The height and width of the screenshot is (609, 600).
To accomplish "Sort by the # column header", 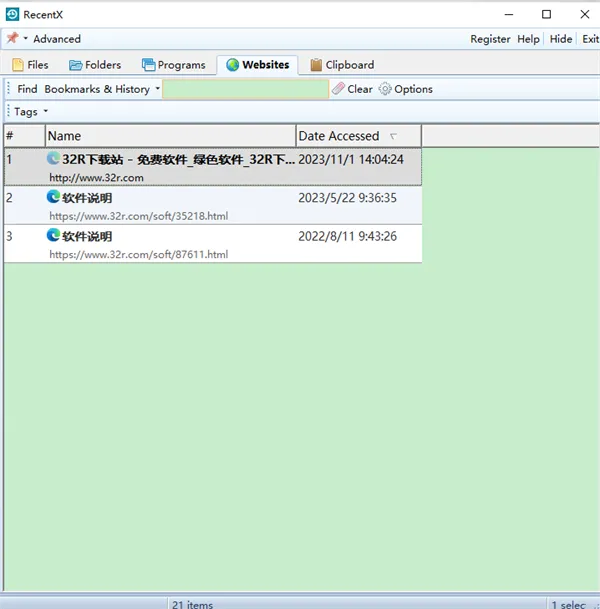I will pyautogui.click(x=24, y=136).
